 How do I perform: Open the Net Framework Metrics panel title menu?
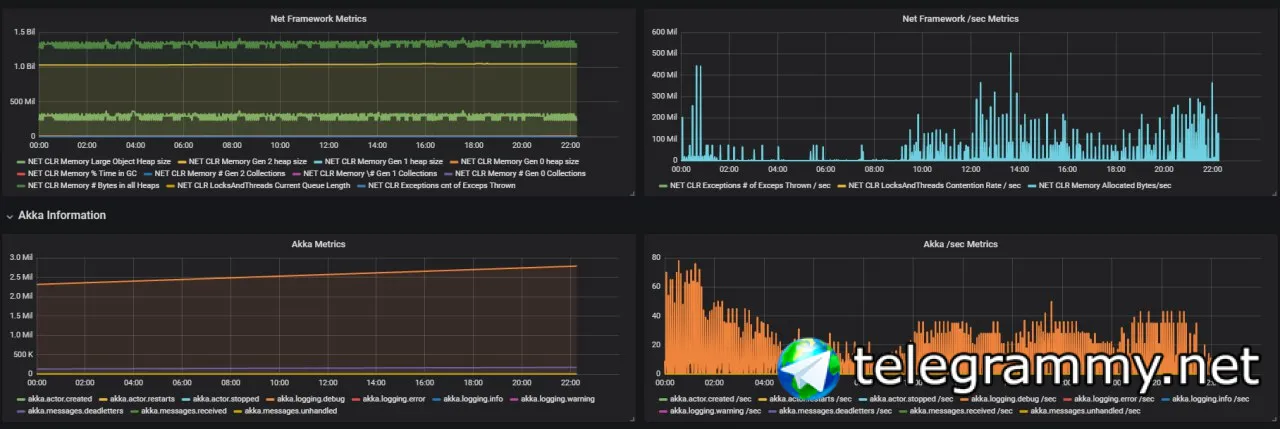coord(318,19)
